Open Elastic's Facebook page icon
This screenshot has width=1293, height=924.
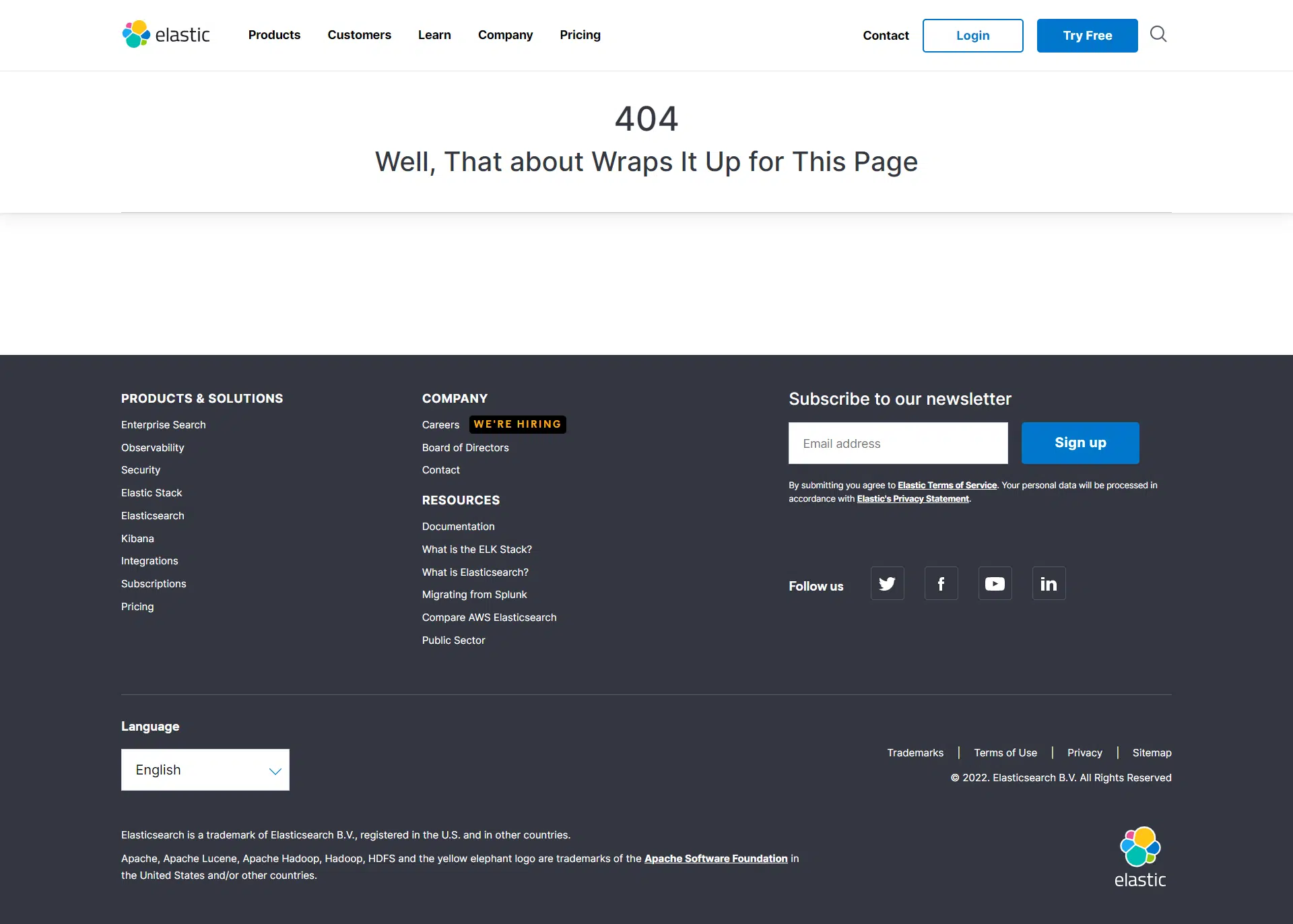click(x=941, y=583)
